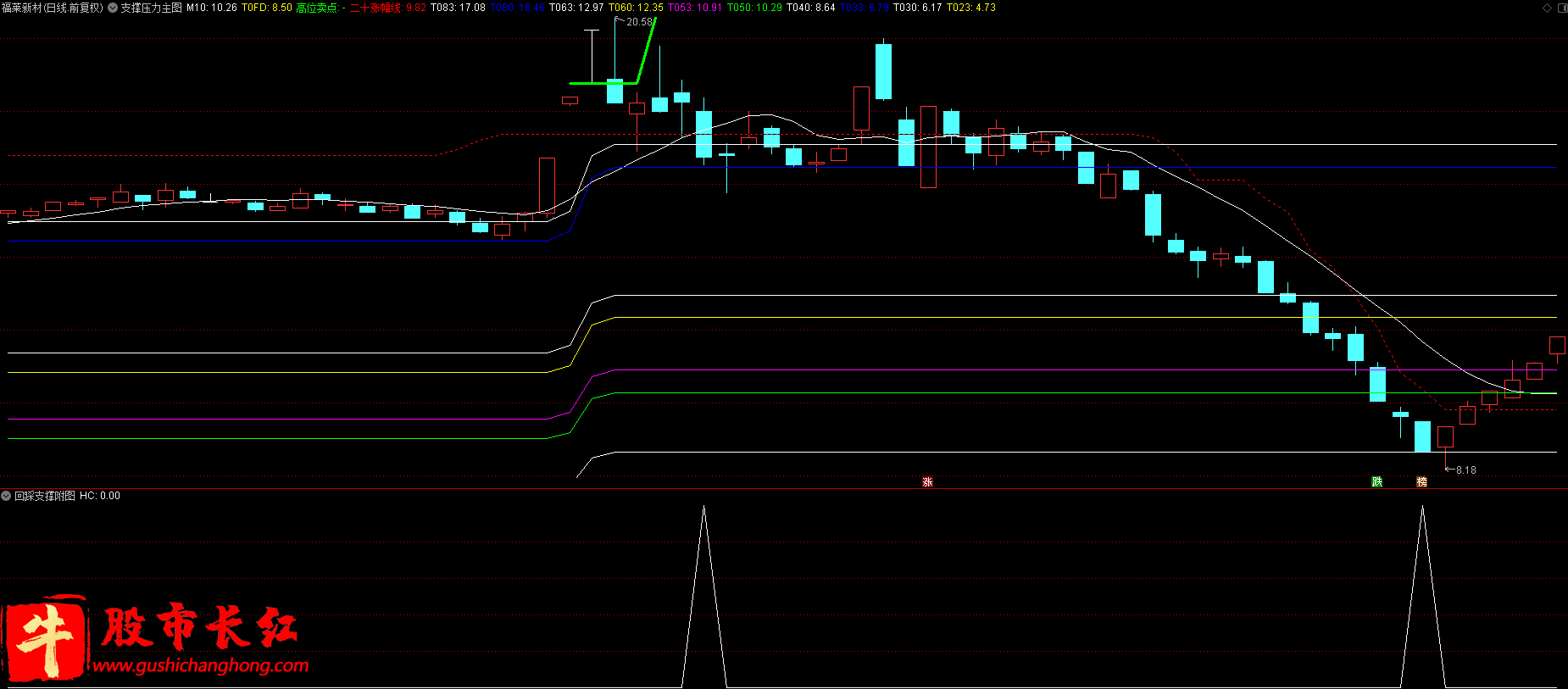The width and height of the screenshot is (1568, 689).
Task: Click the first white spike in sub-chart
Action: point(703,597)
